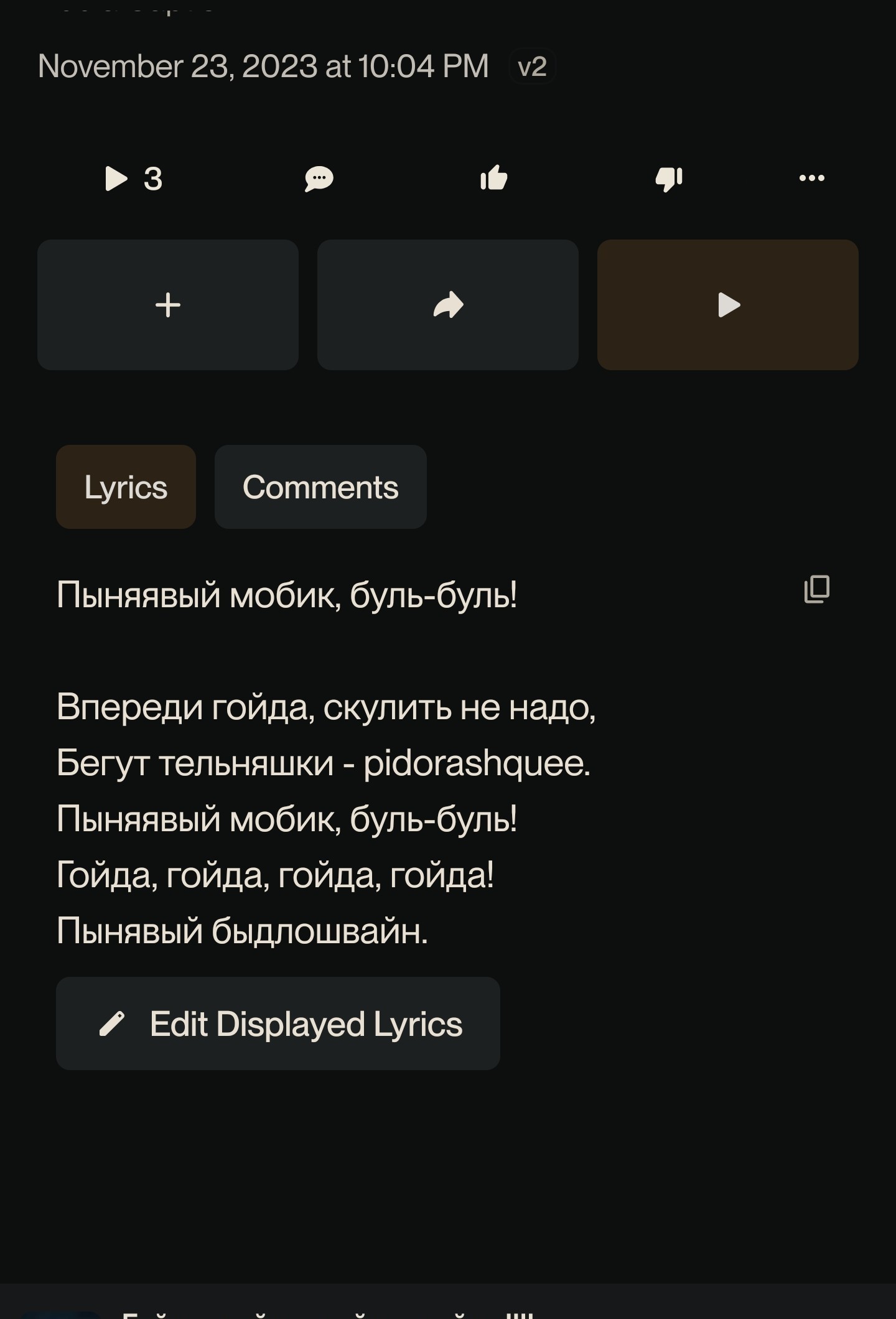The height and width of the screenshot is (1319, 896).
Task: Click the lyric line starting with Впереди
Action: click(326, 707)
